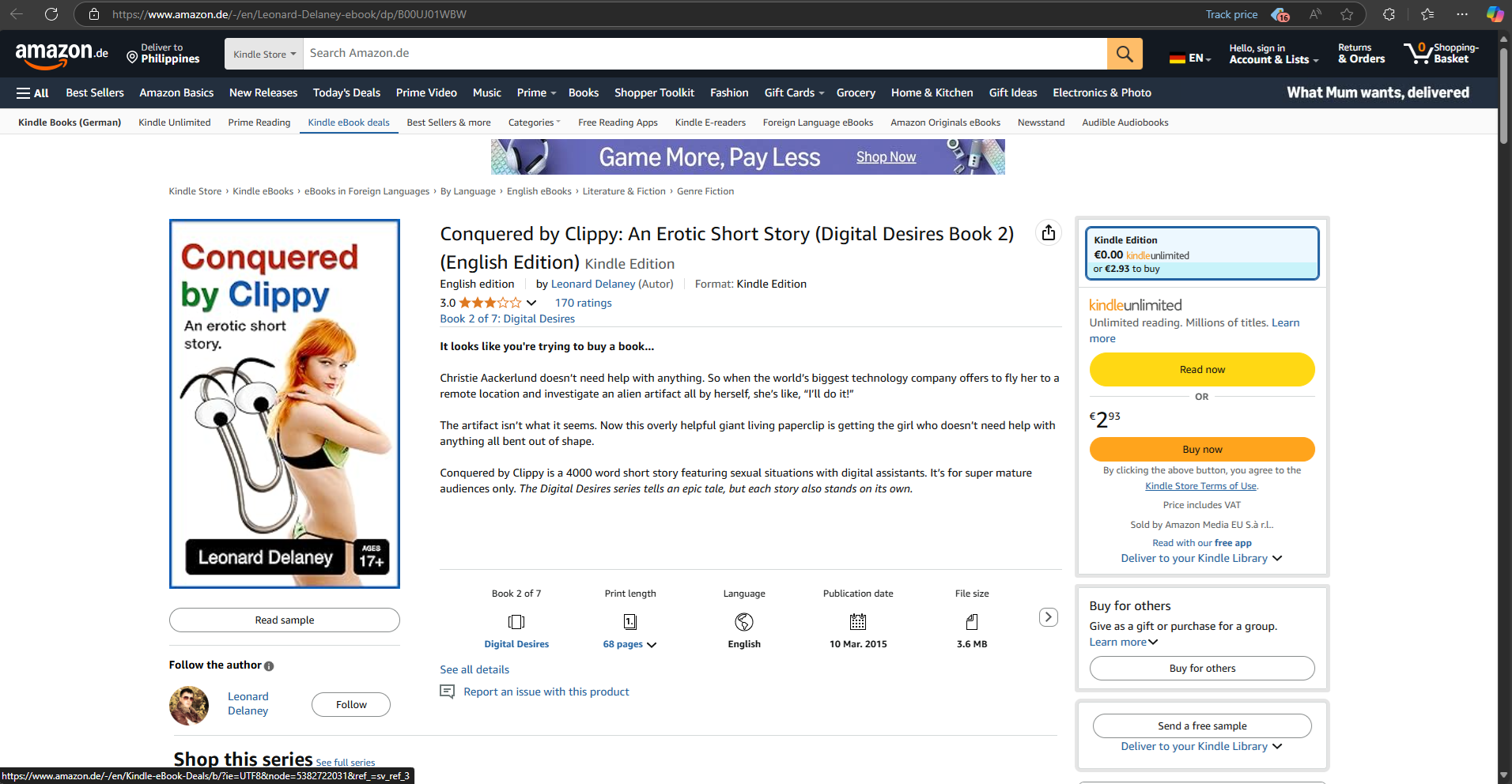Open Audible Audiobooks in subnav
This screenshot has height=784, width=1512.
click(1125, 122)
